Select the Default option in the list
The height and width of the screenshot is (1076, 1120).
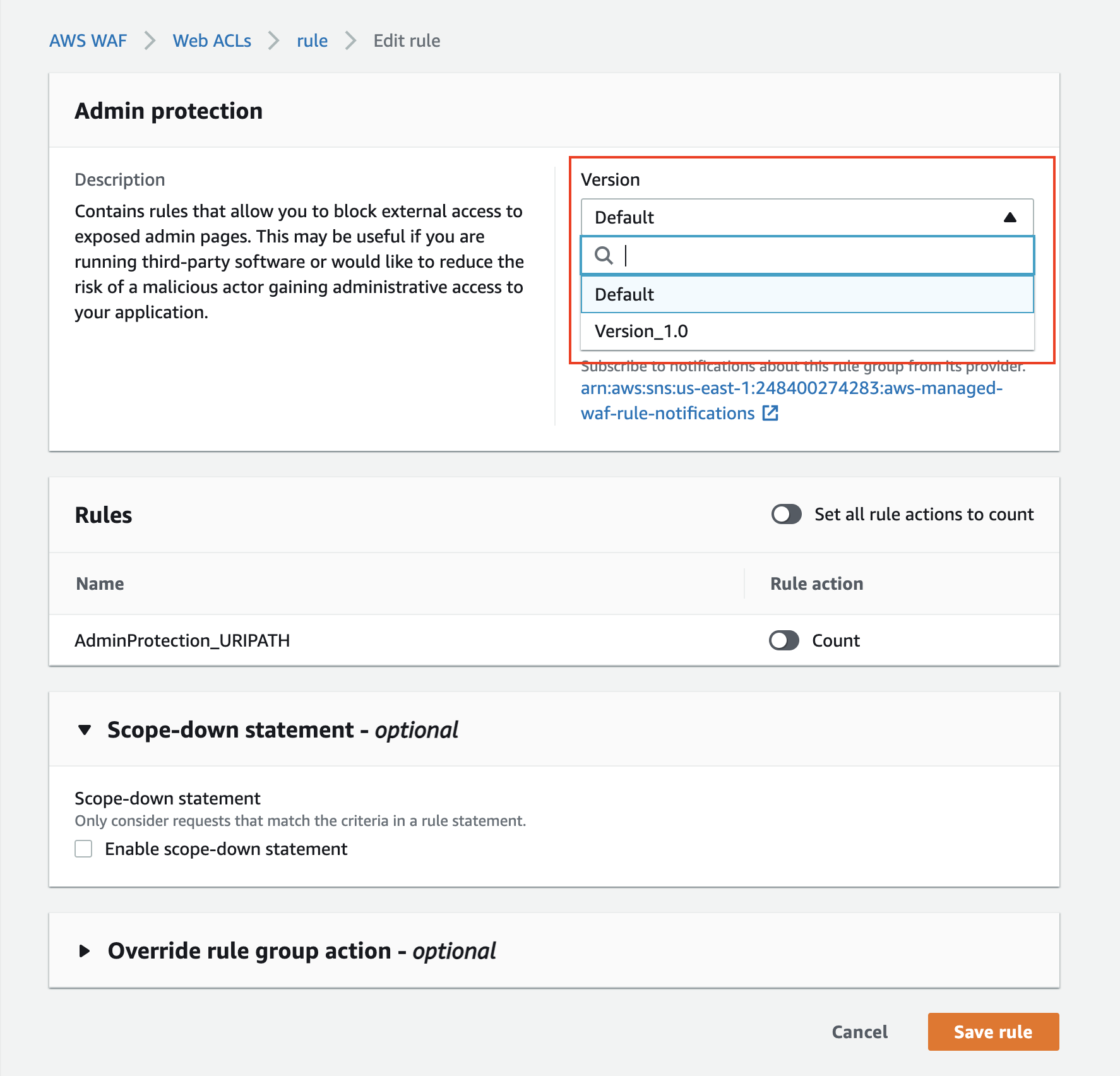pyautogui.click(x=807, y=294)
